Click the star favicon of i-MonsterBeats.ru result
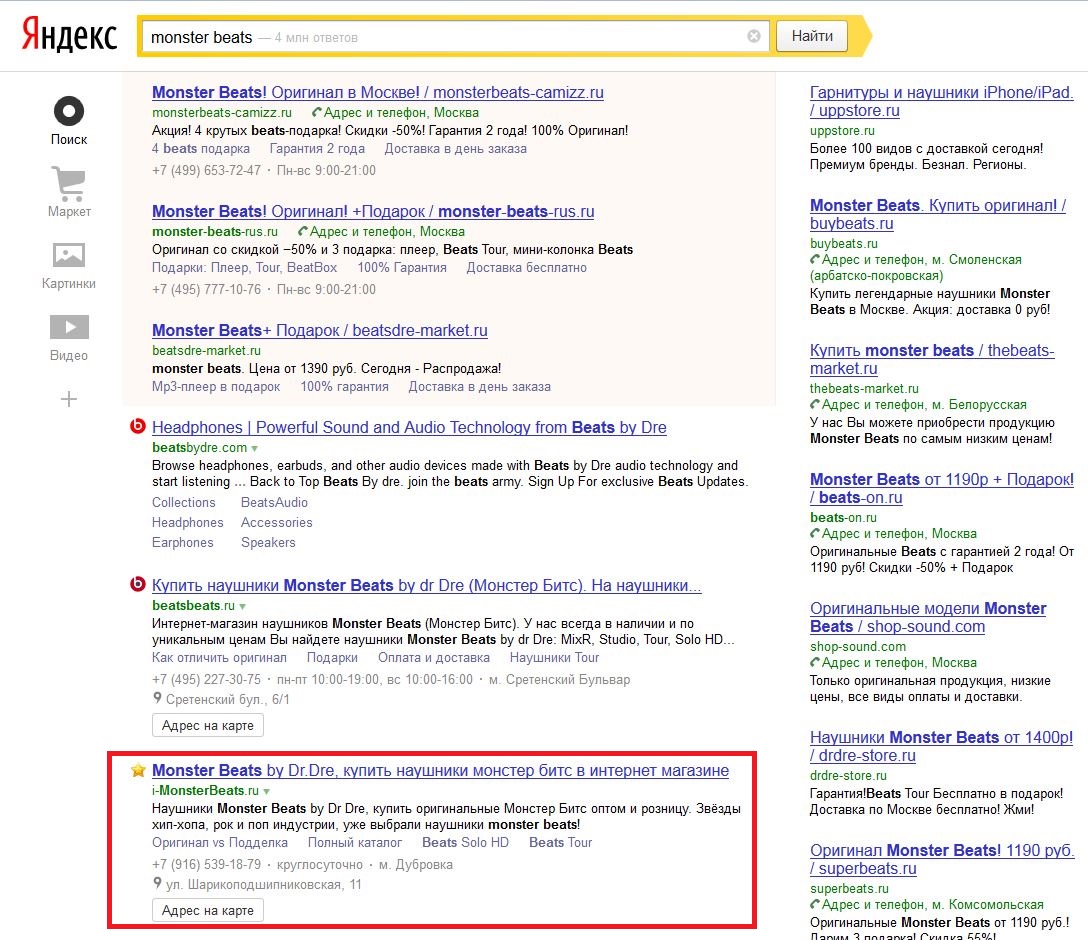 (x=138, y=770)
